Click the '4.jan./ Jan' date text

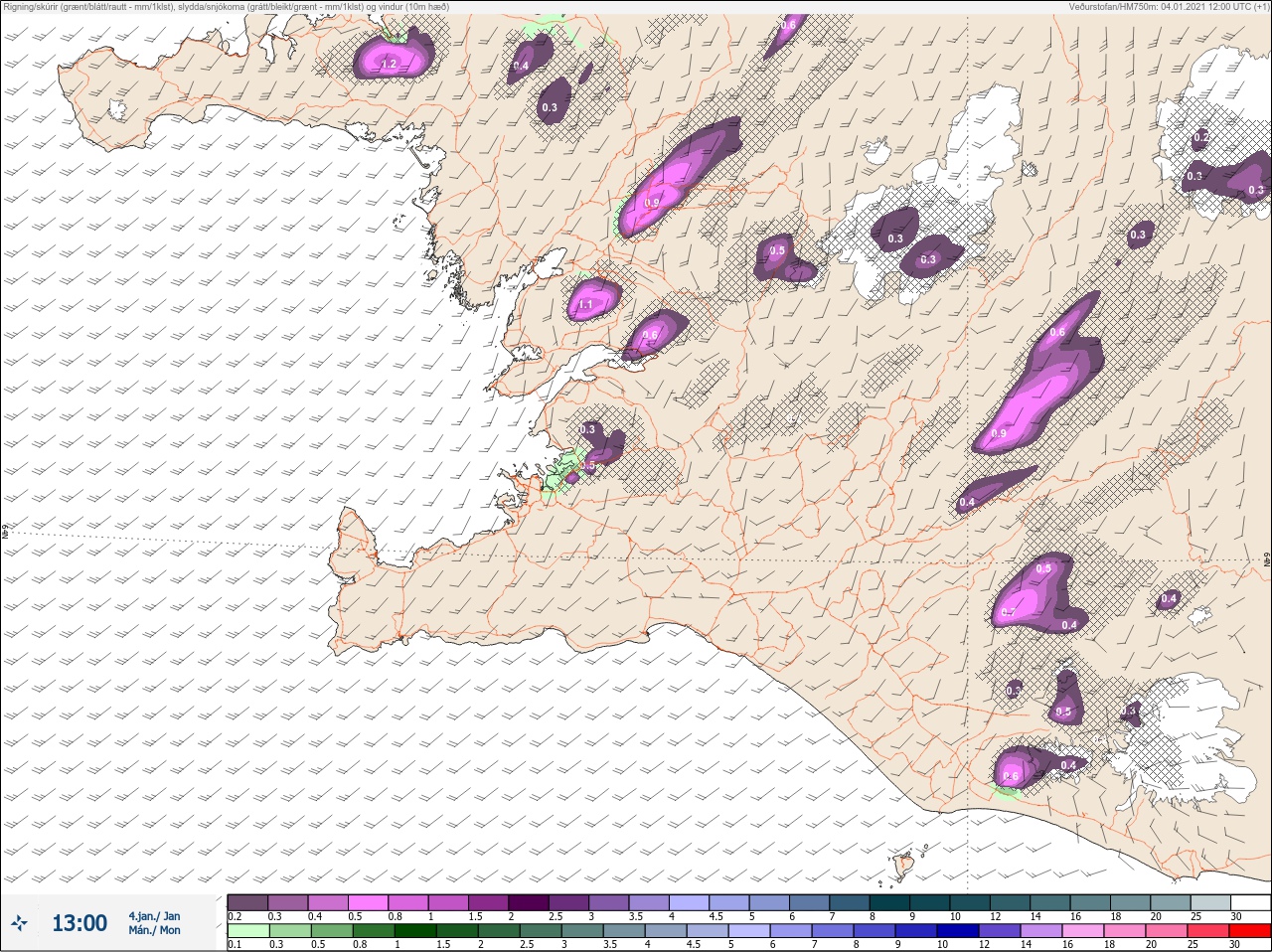point(154,915)
